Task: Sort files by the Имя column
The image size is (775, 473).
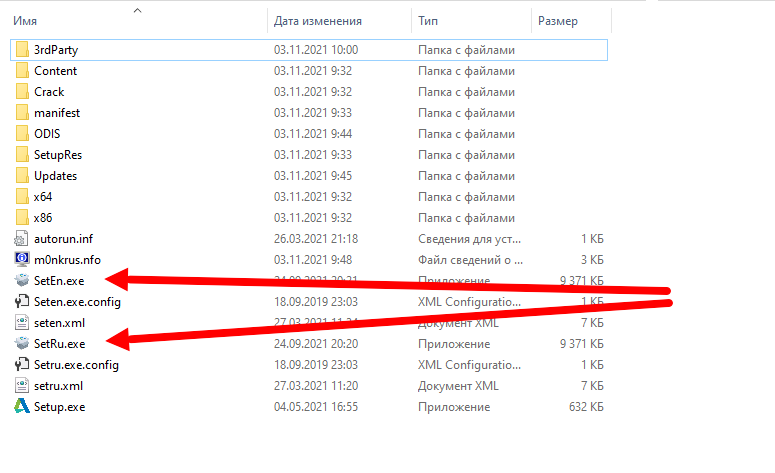Action: 25,21
